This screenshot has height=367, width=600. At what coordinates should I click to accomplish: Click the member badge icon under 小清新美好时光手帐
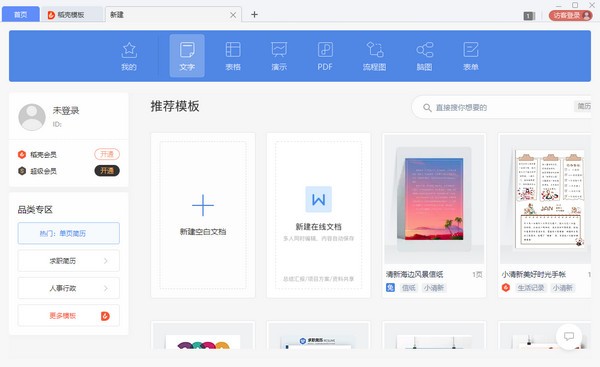point(506,288)
